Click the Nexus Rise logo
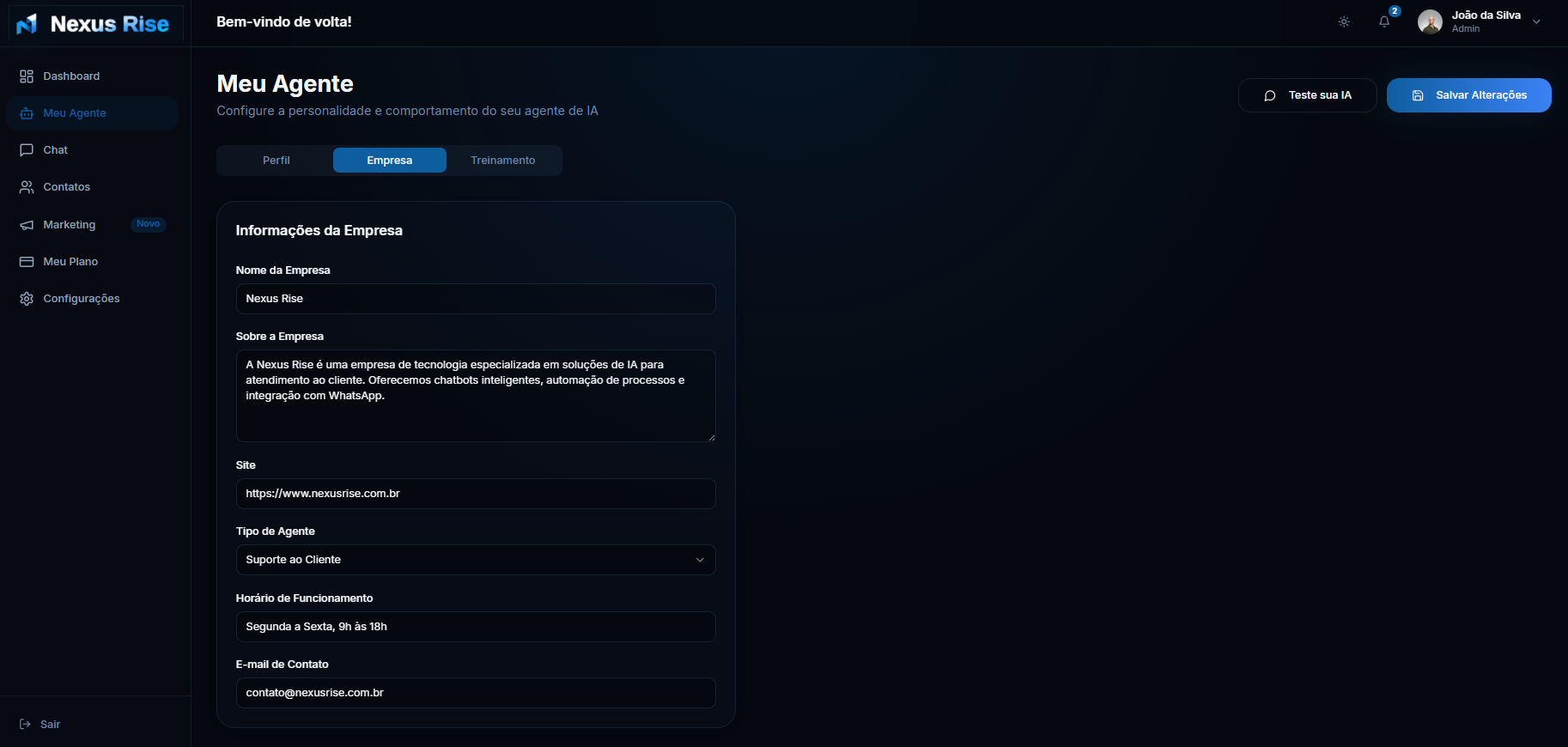The height and width of the screenshot is (747, 1568). (94, 24)
